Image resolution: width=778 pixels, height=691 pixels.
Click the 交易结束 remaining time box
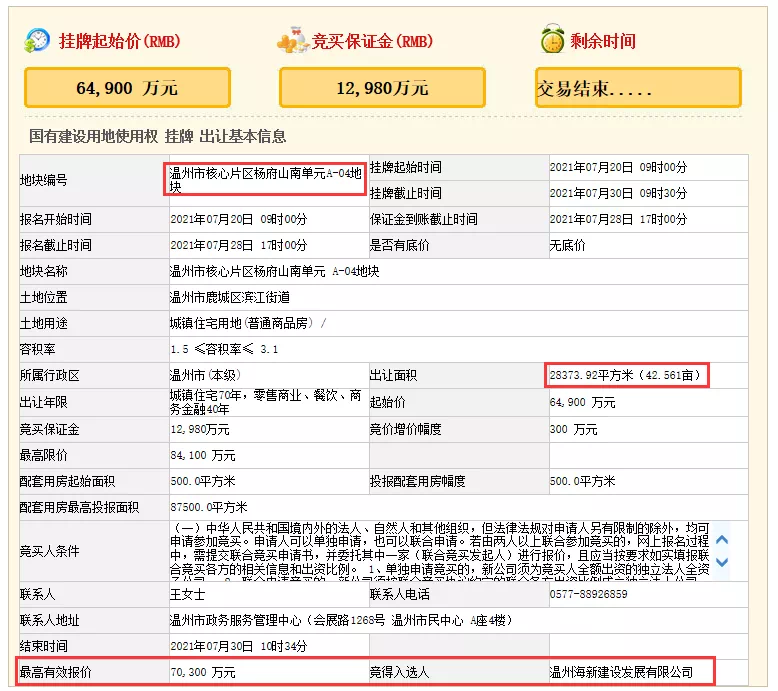tap(638, 88)
